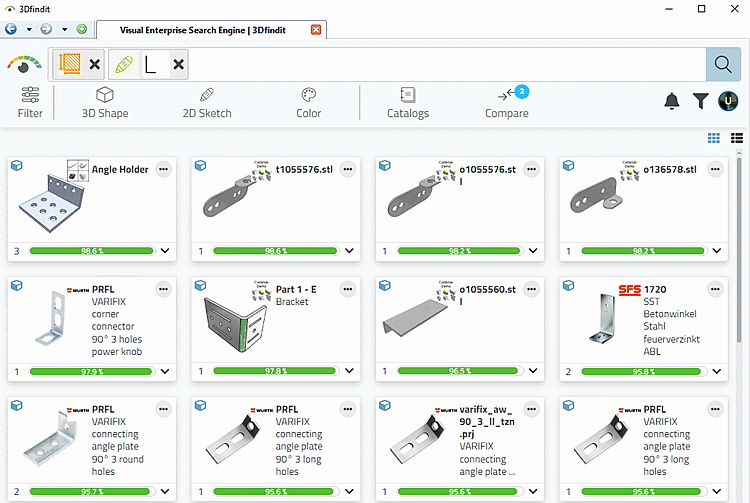Expand the o136578.stl result details

[717, 251]
